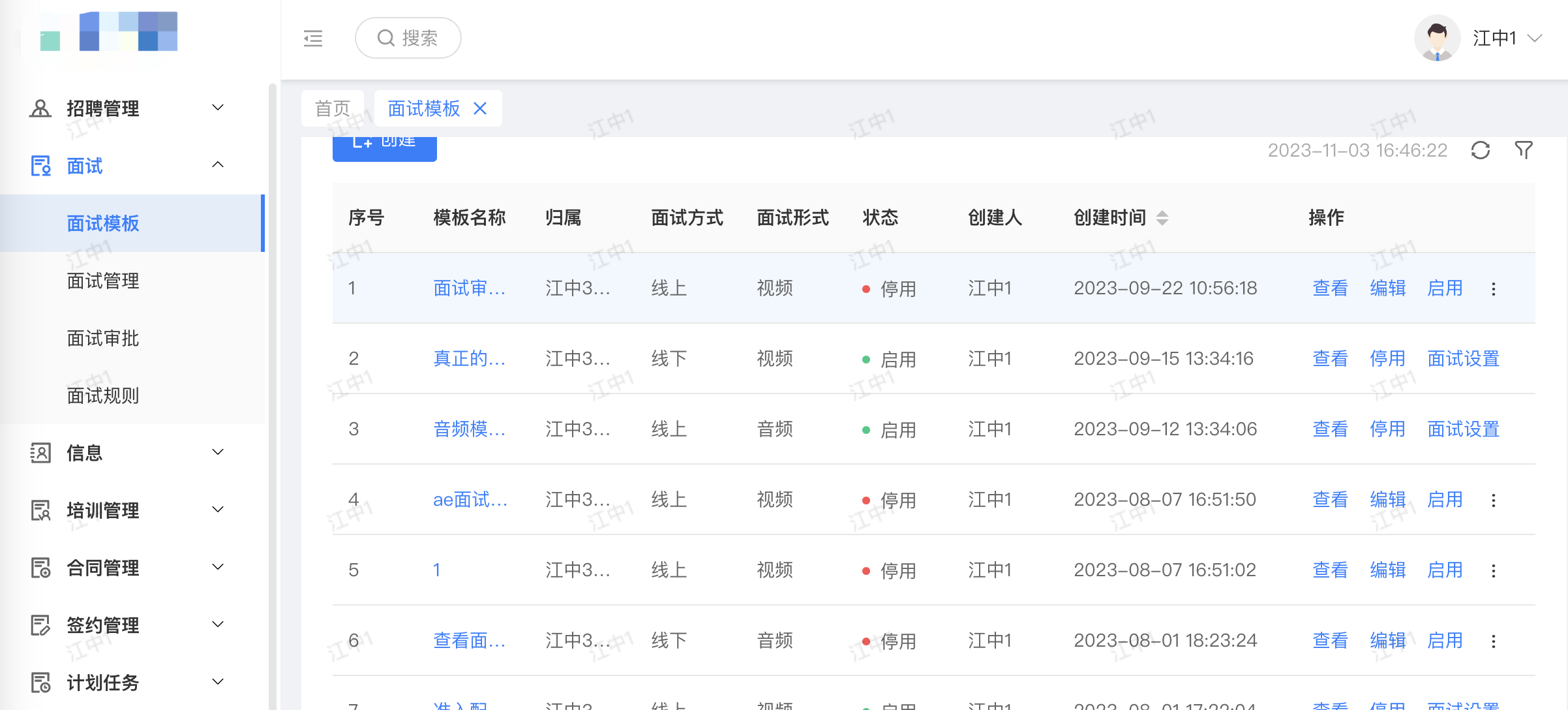Screen dimensions: 1568x710
Task: Expand the 培训管理 menu chevron
Action: click(x=219, y=509)
